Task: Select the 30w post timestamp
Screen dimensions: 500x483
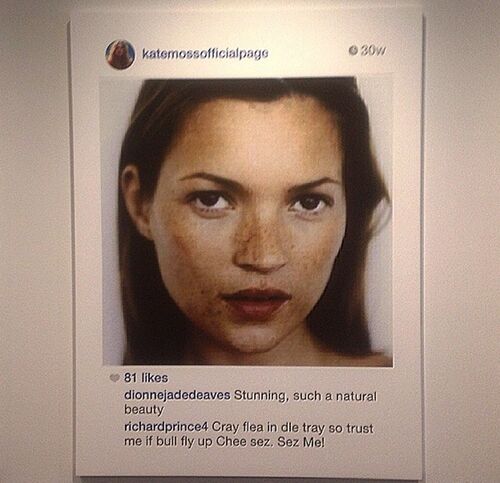Action: [372, 51]
